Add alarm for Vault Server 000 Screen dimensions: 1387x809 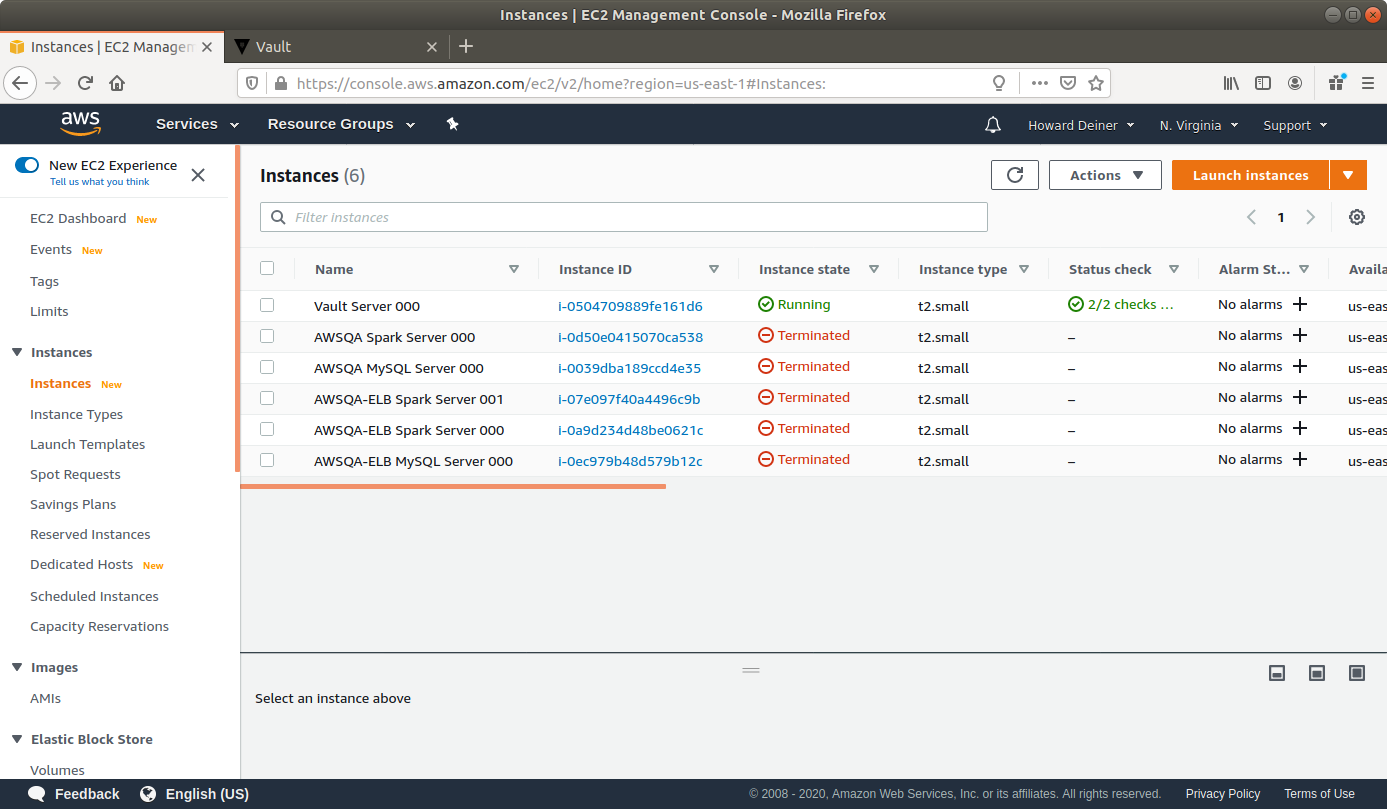click(x=1300, y=305)
